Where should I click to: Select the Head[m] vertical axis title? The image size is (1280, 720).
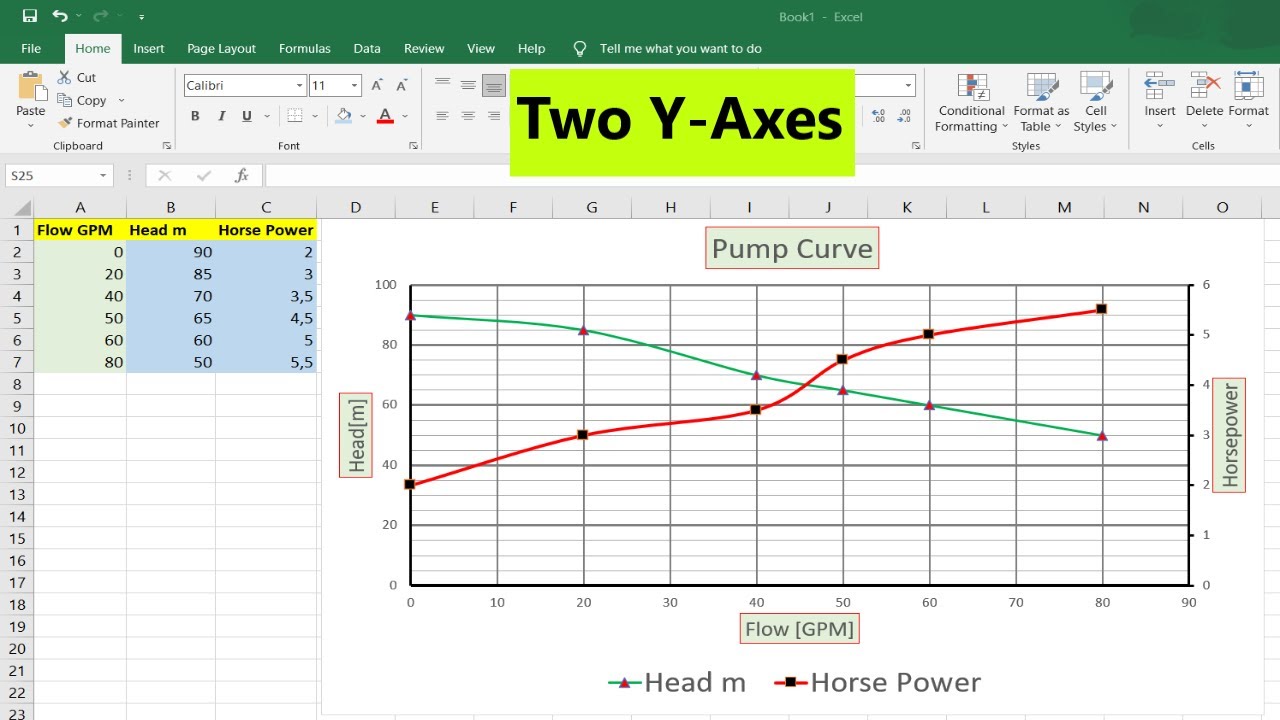(356, 435)
